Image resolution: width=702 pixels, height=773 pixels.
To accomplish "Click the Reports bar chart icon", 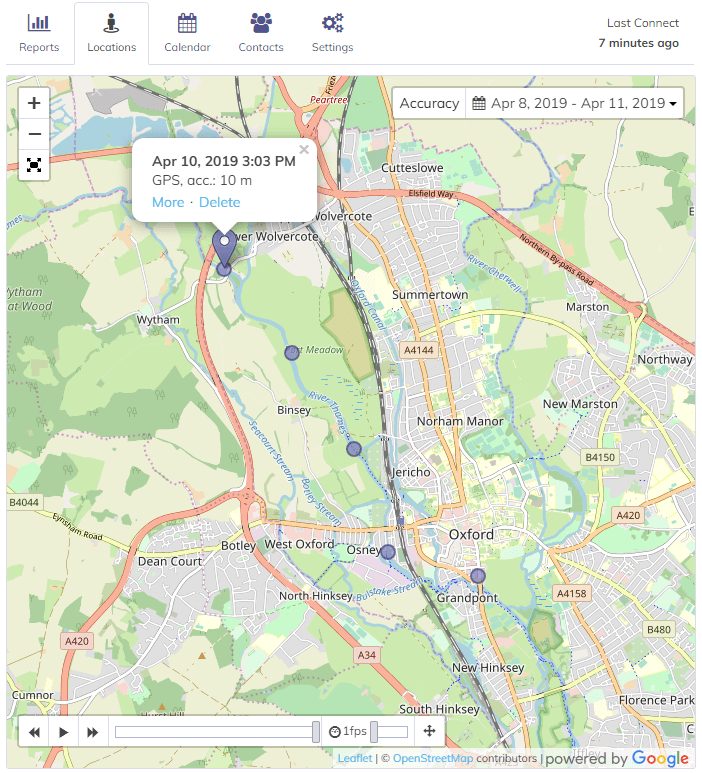I will click(x=39, y=23).
